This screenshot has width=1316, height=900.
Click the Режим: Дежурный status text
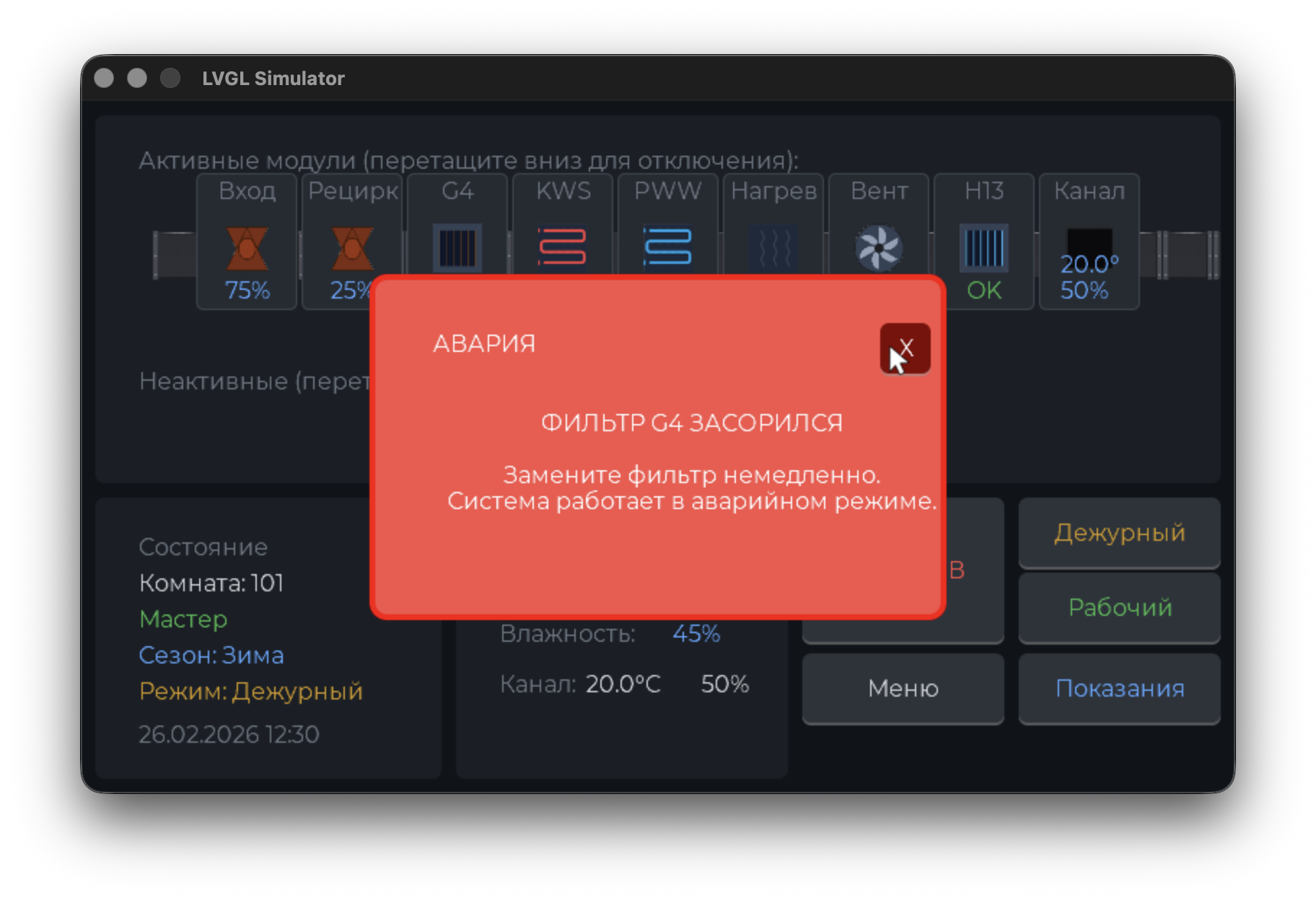tap(250, 691)
